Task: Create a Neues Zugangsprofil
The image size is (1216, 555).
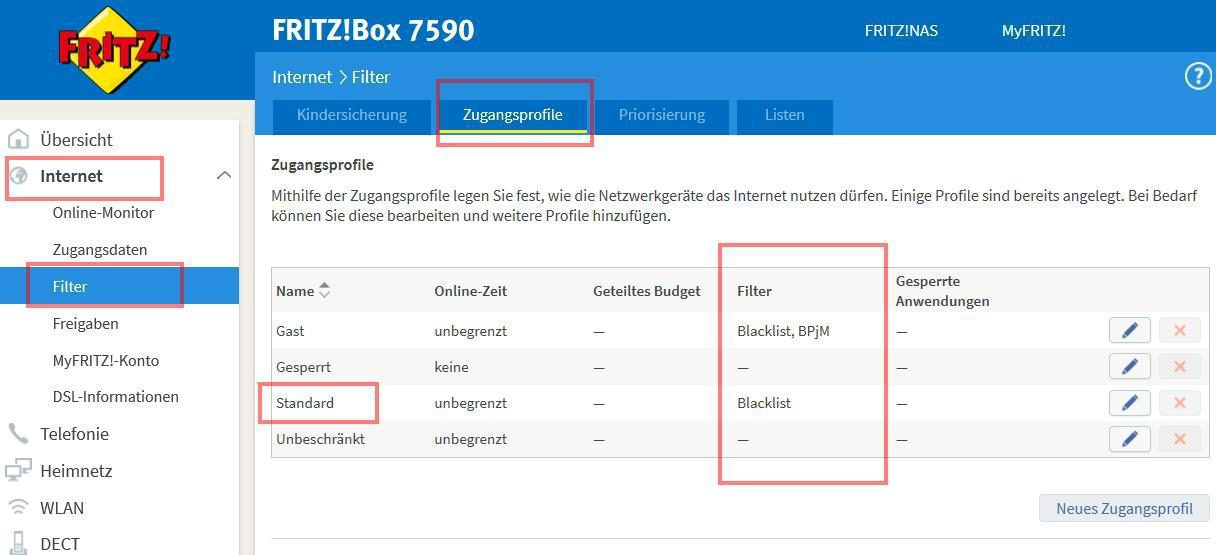Action: point(1124,508)
